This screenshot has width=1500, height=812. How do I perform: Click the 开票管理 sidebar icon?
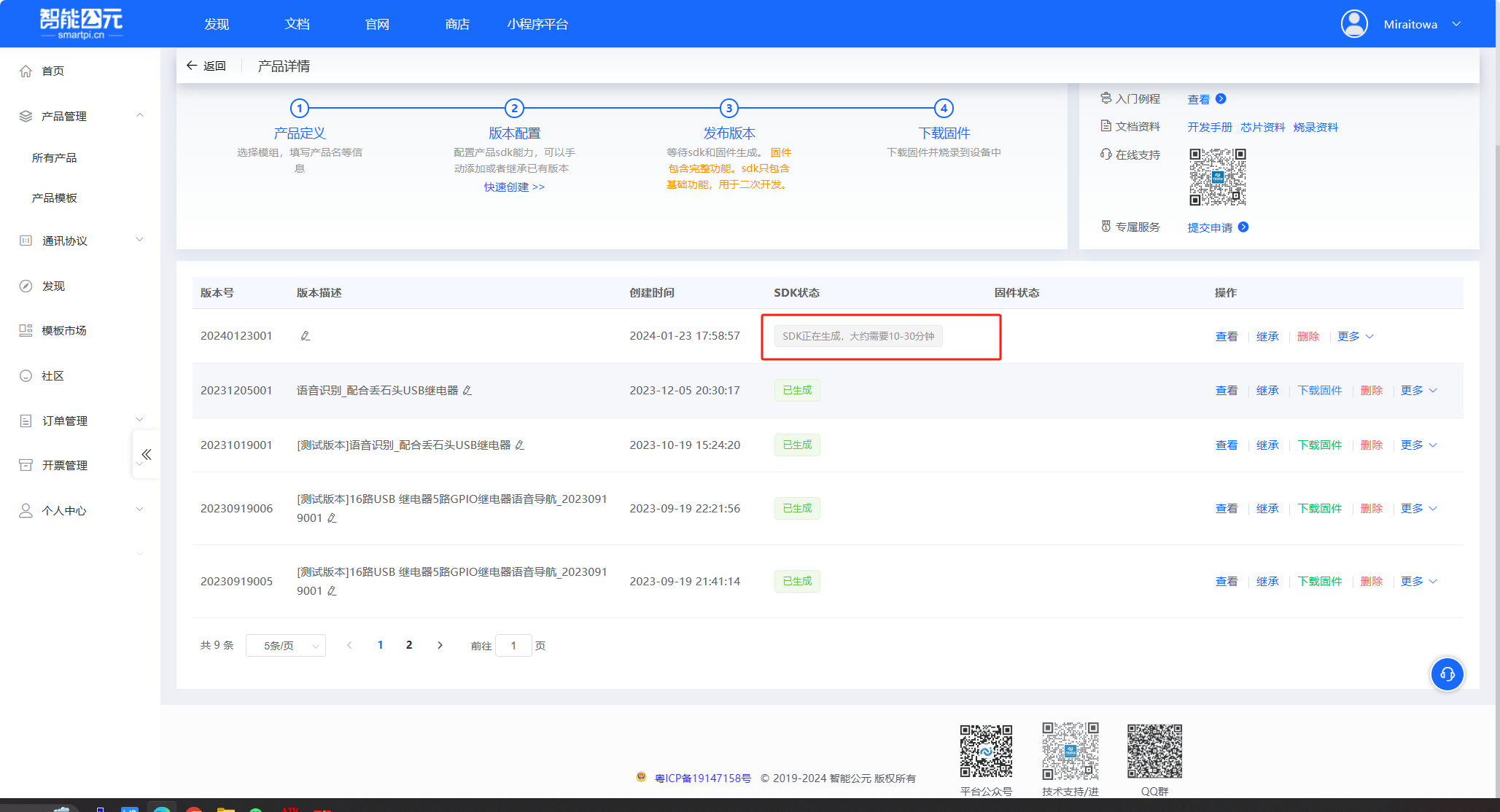[26, 465]
